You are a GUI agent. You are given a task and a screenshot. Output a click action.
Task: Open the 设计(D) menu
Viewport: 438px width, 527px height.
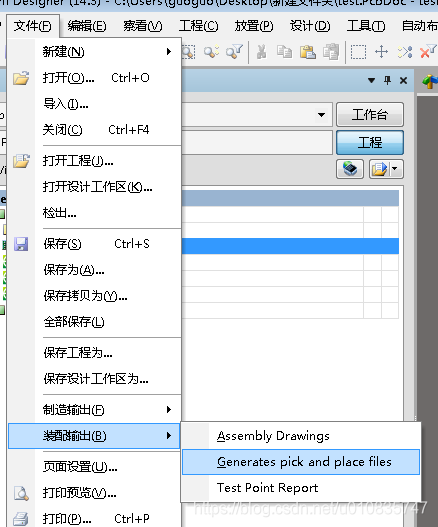click(x=310, y=26)
